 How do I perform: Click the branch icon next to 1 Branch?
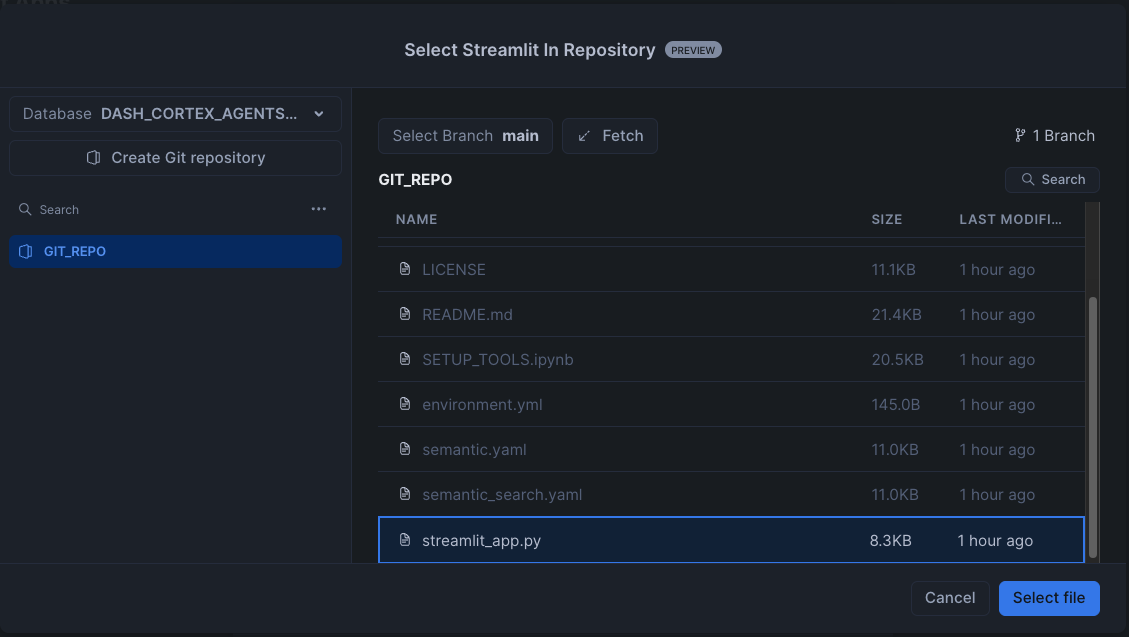click(1020, 135)
